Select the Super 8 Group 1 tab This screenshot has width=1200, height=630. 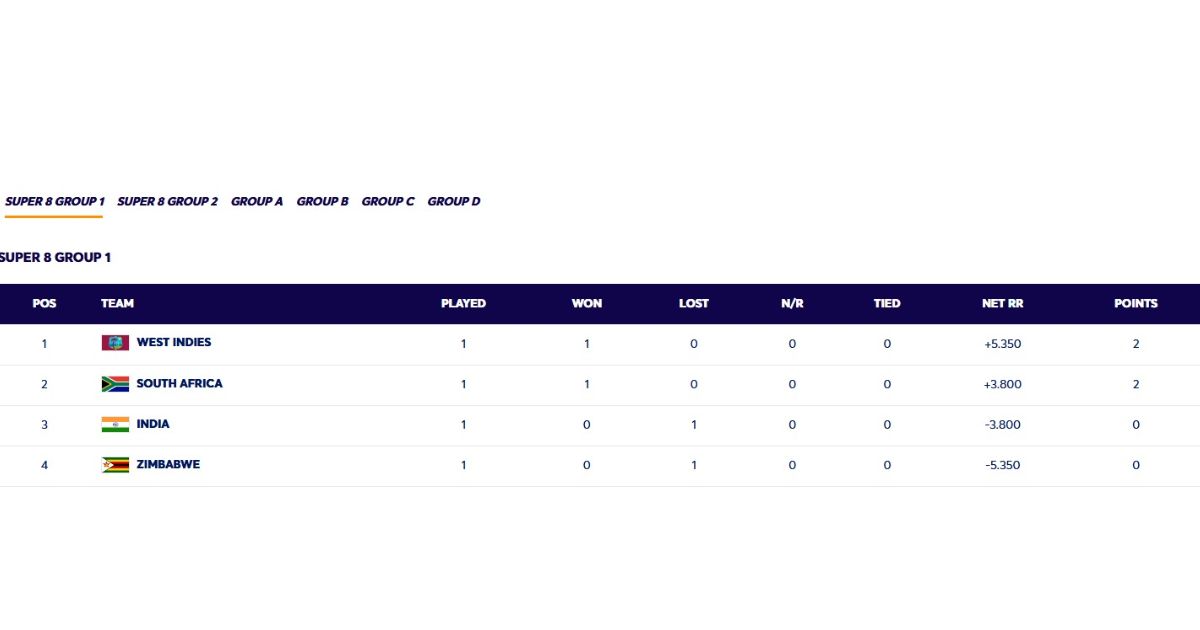(x=54, y=201)
